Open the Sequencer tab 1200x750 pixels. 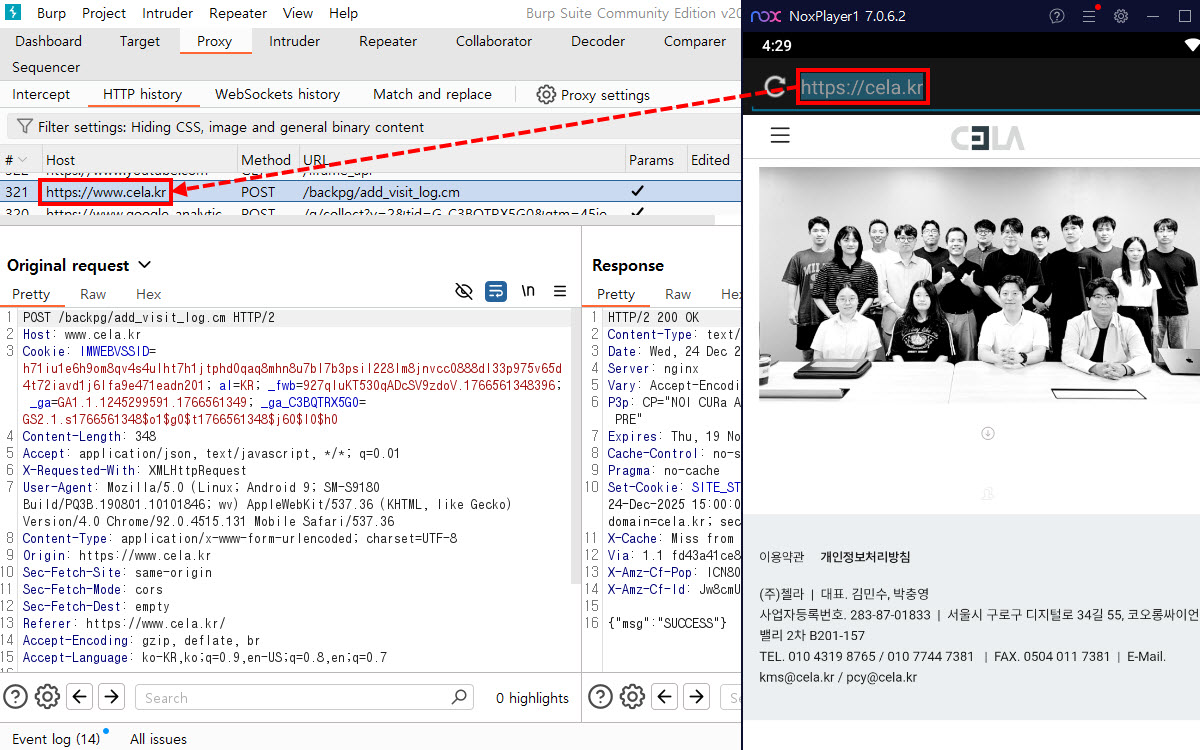46,67
